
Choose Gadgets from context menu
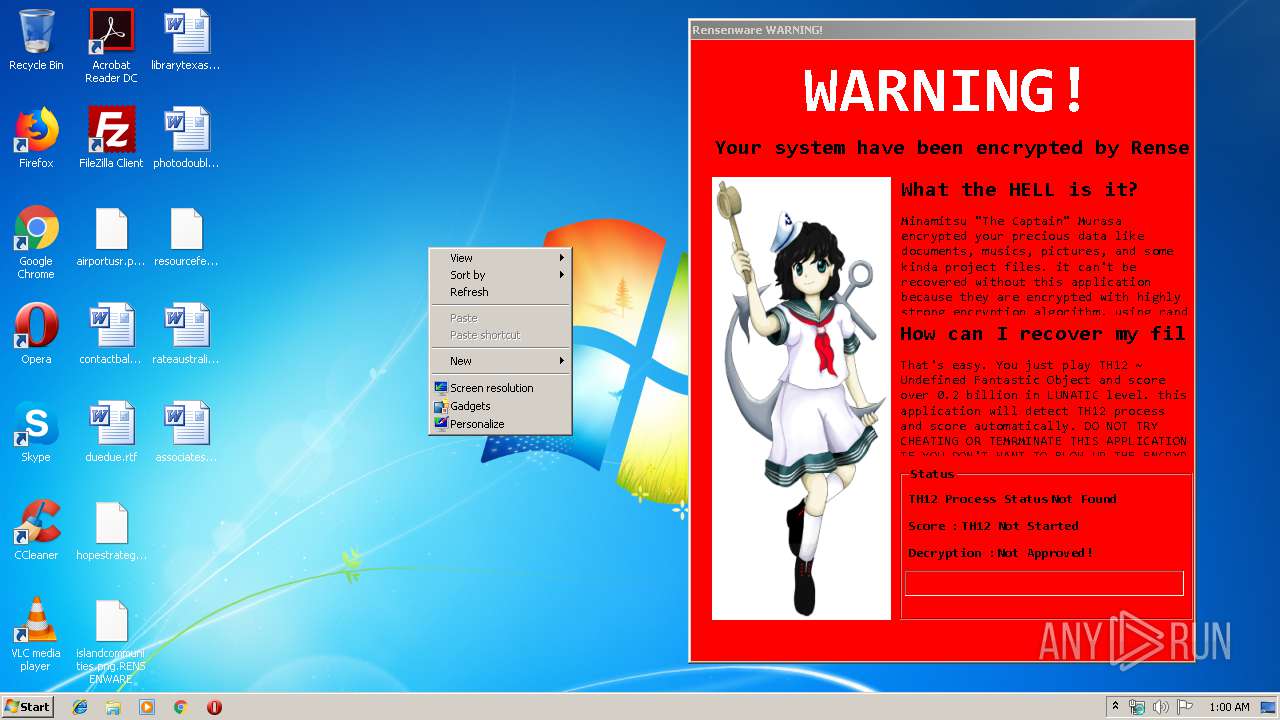500,406
